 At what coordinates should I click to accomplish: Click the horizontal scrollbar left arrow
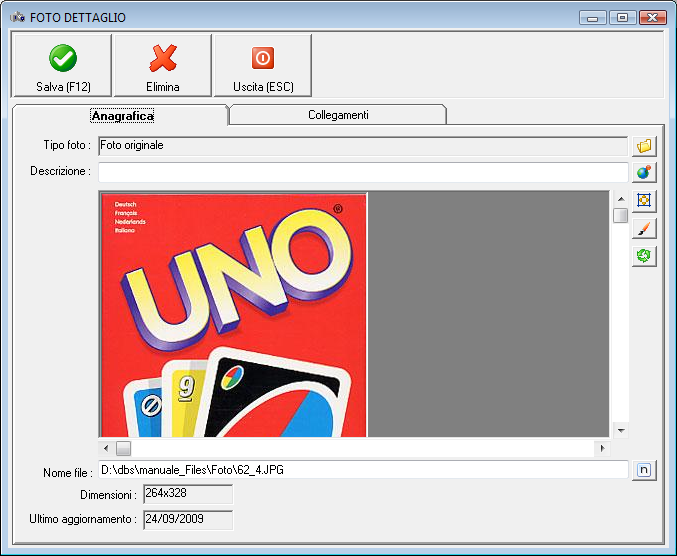[x=106, y=449]
